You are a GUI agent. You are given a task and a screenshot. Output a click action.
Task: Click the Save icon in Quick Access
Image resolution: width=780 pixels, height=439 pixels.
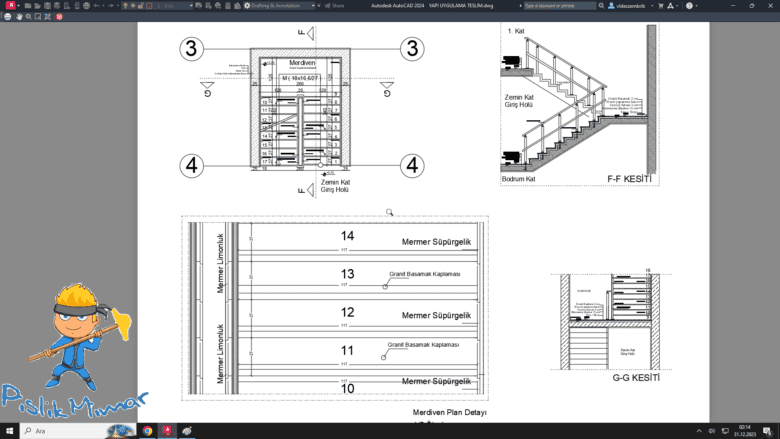46,6
